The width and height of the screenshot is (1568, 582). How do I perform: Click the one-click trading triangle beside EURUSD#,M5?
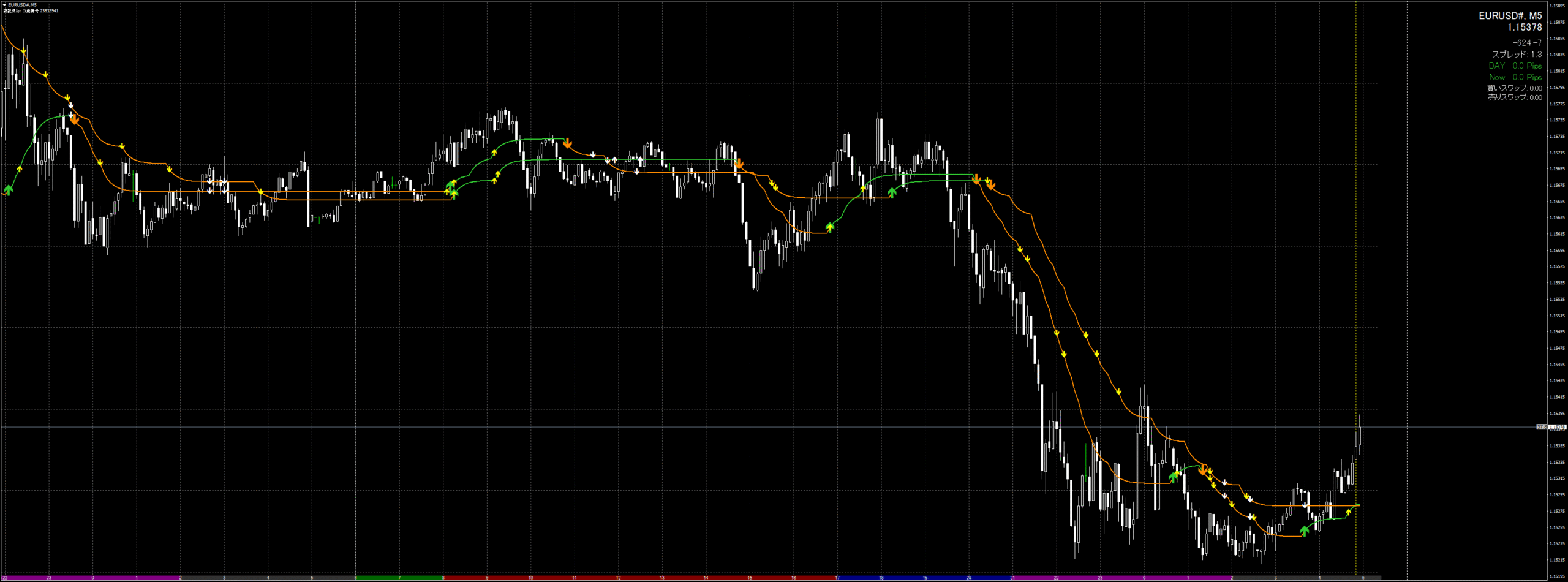(x=4, y=5)
